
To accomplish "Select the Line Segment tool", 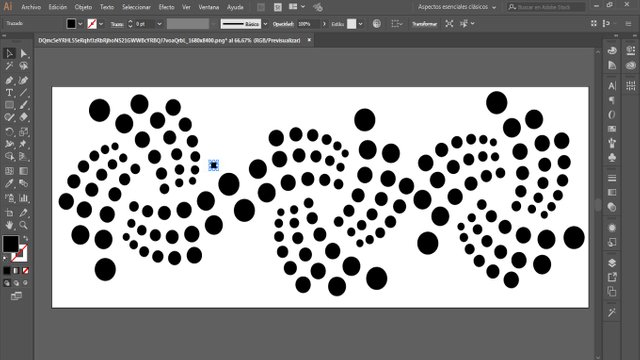I will tap(23, 93).
